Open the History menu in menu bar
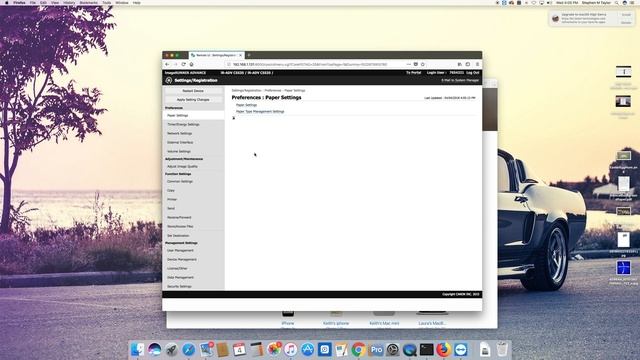 point(69,2)
